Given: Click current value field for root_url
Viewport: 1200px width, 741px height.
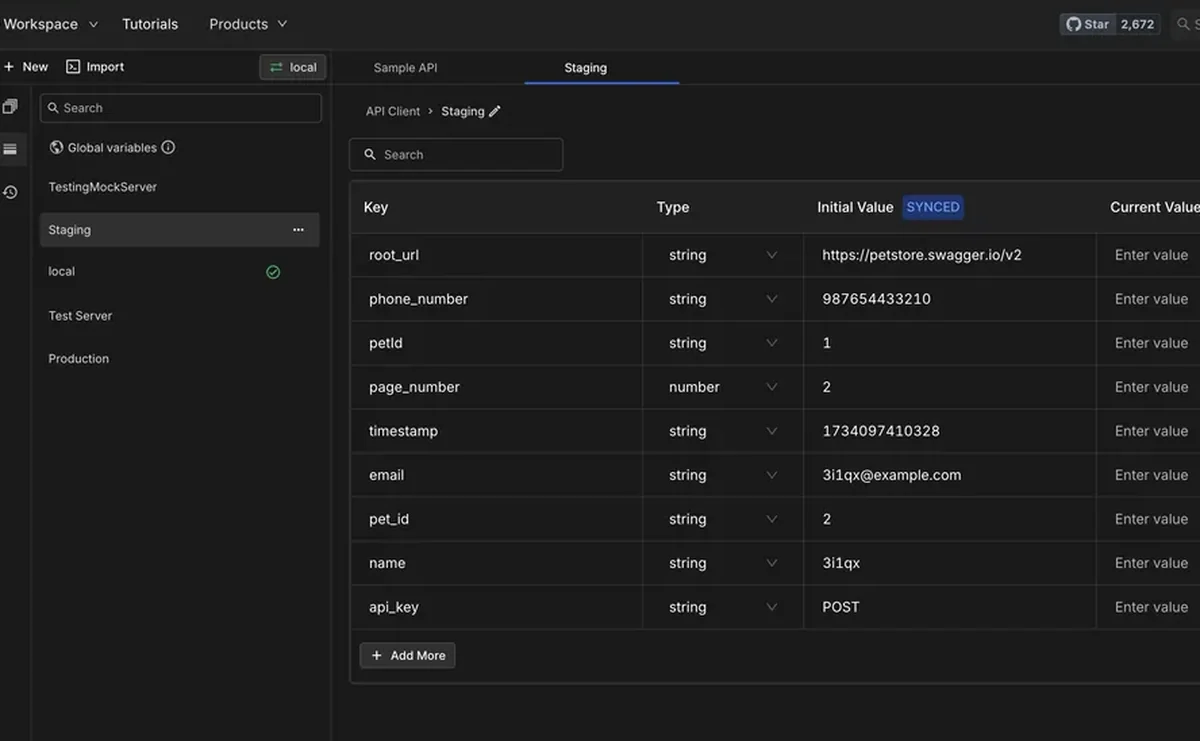Looking at the screenshot, I should click(1150, 255).
